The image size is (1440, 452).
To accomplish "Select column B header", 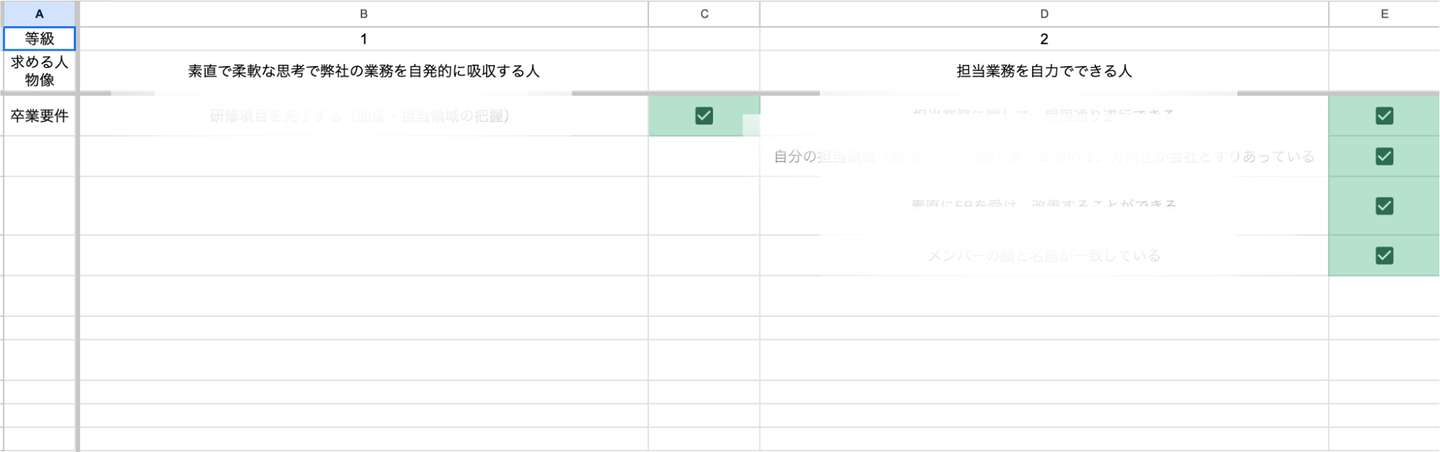I will click(363, 13).
